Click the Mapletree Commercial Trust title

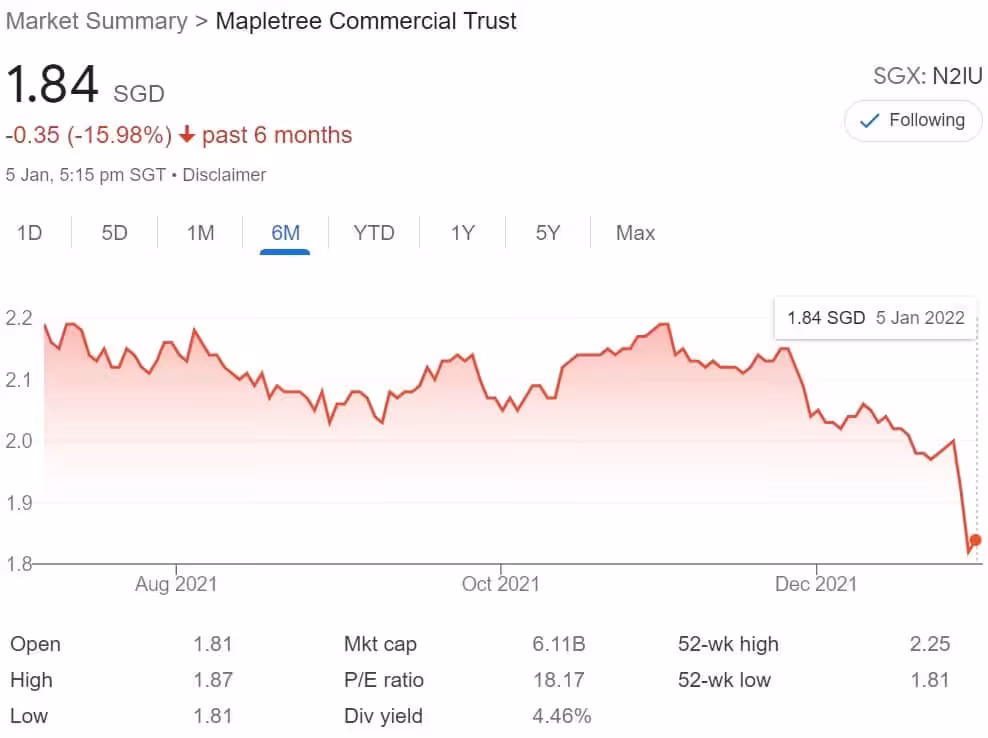(367, 21)
